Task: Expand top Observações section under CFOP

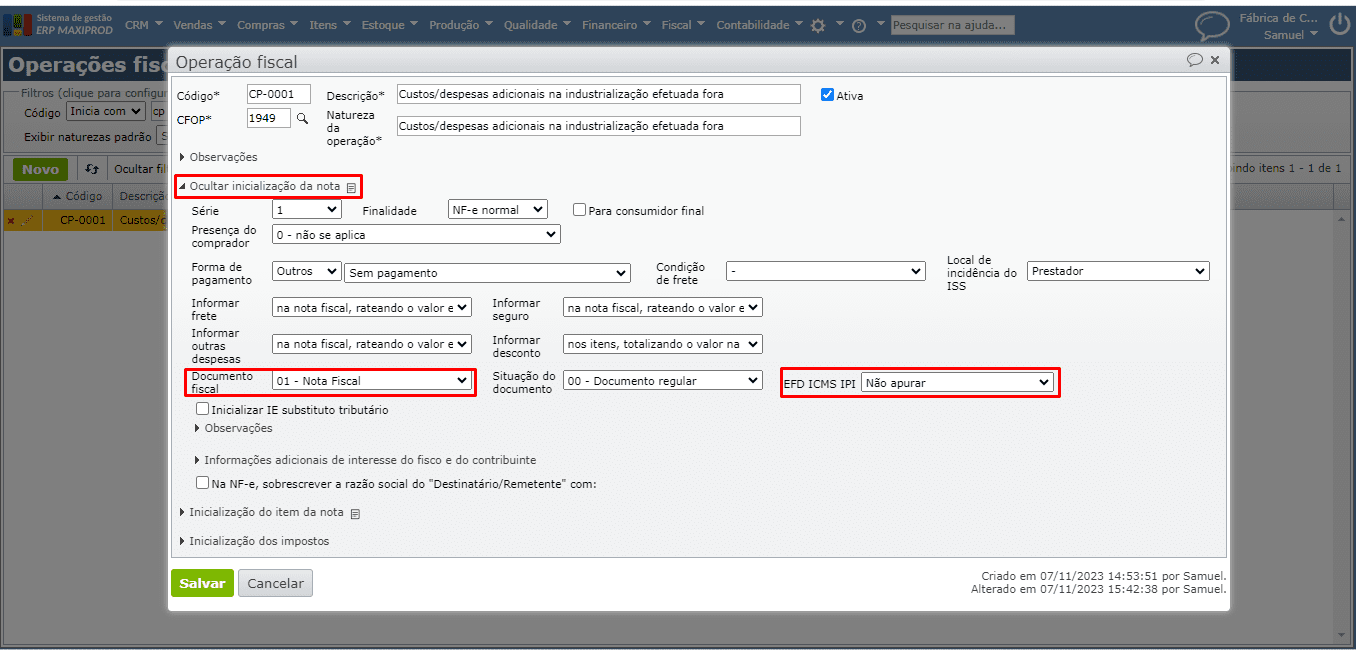Action: [218, 157]
